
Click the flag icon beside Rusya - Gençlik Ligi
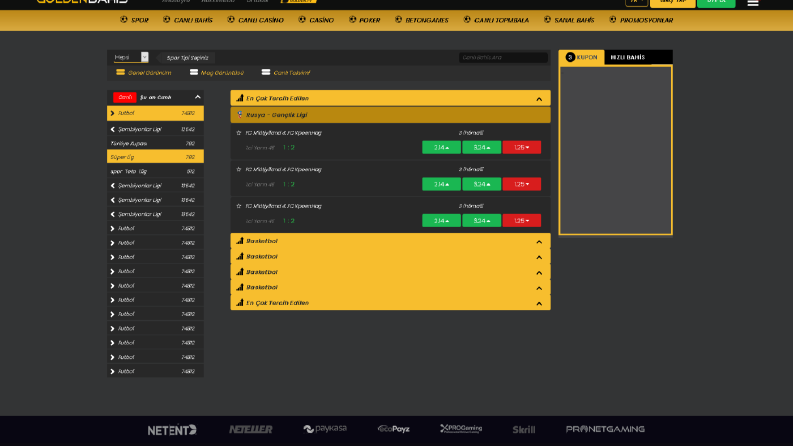coord(240,115)
